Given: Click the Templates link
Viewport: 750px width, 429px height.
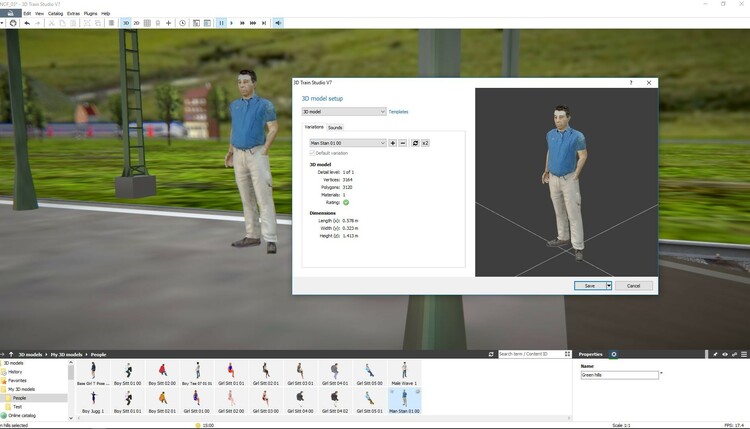Looking at the screenshot, I should 398,112.
